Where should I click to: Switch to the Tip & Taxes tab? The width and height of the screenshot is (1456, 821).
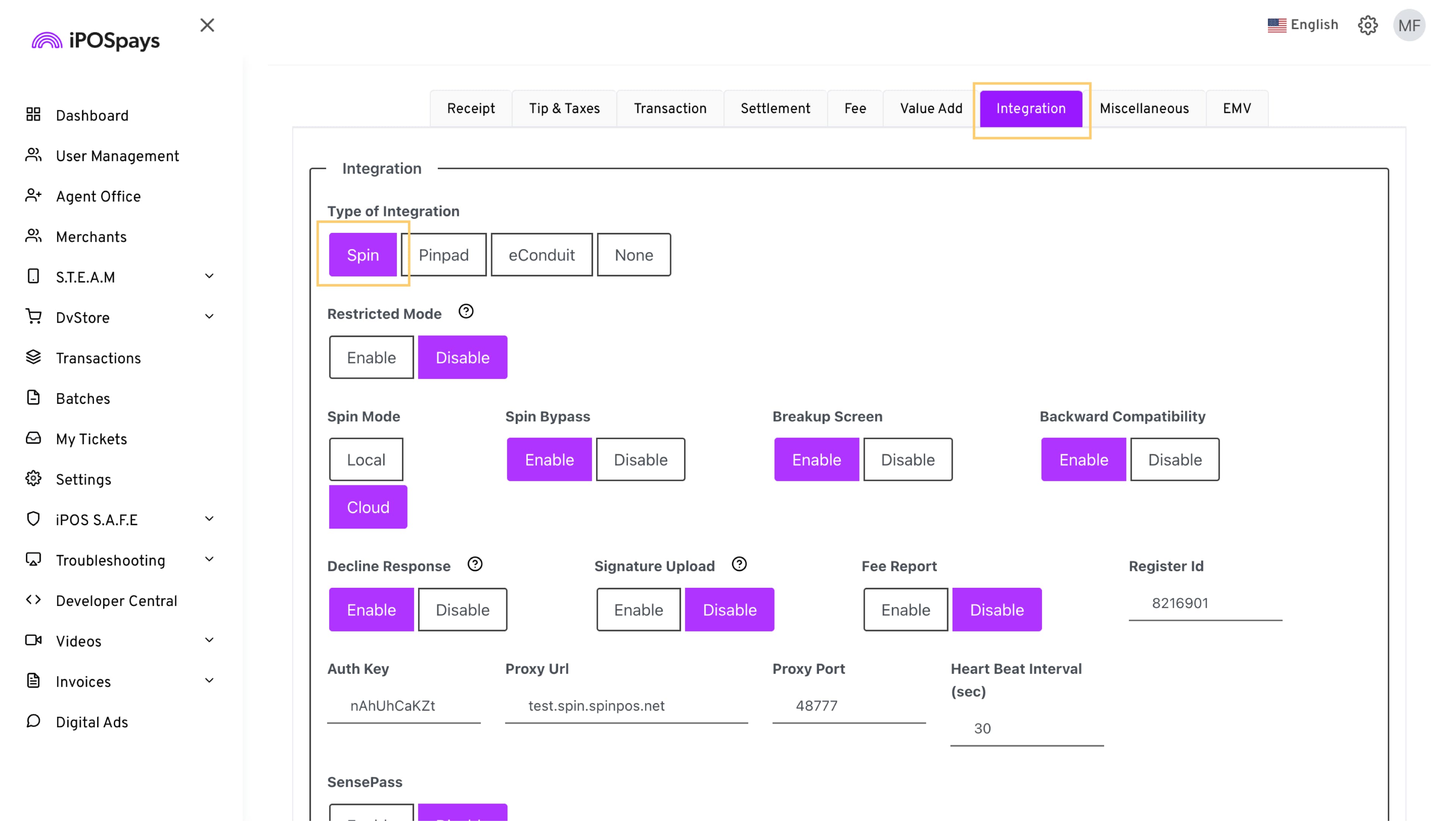564,108
